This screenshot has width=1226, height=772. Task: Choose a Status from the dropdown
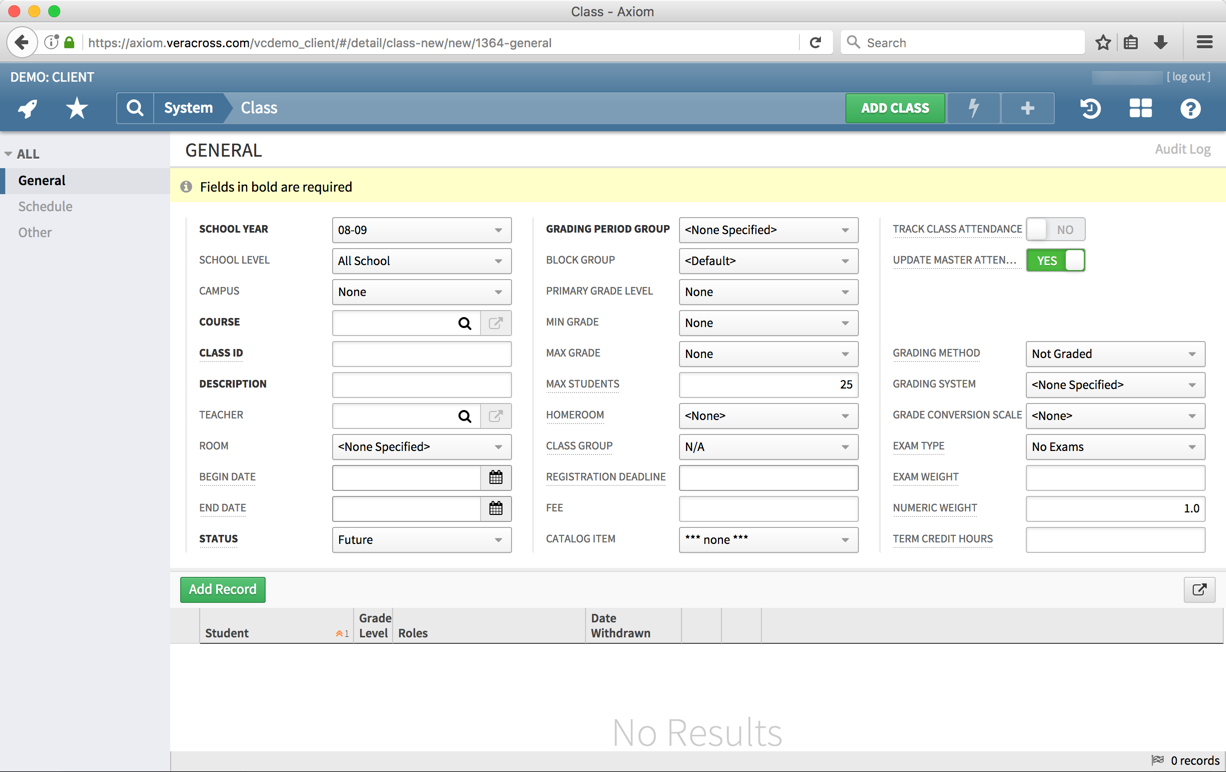click(421, 540)
